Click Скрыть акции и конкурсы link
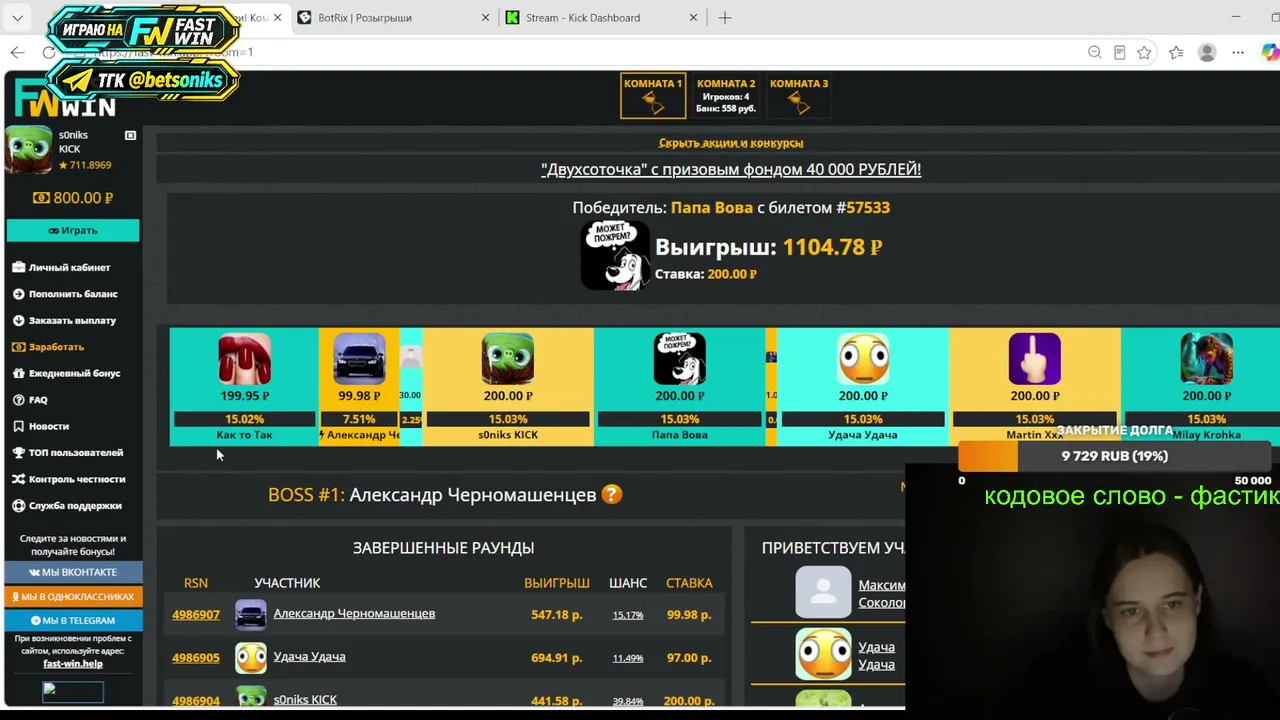1280x720 pixels. pyautogui.click(x=731, y=143)
